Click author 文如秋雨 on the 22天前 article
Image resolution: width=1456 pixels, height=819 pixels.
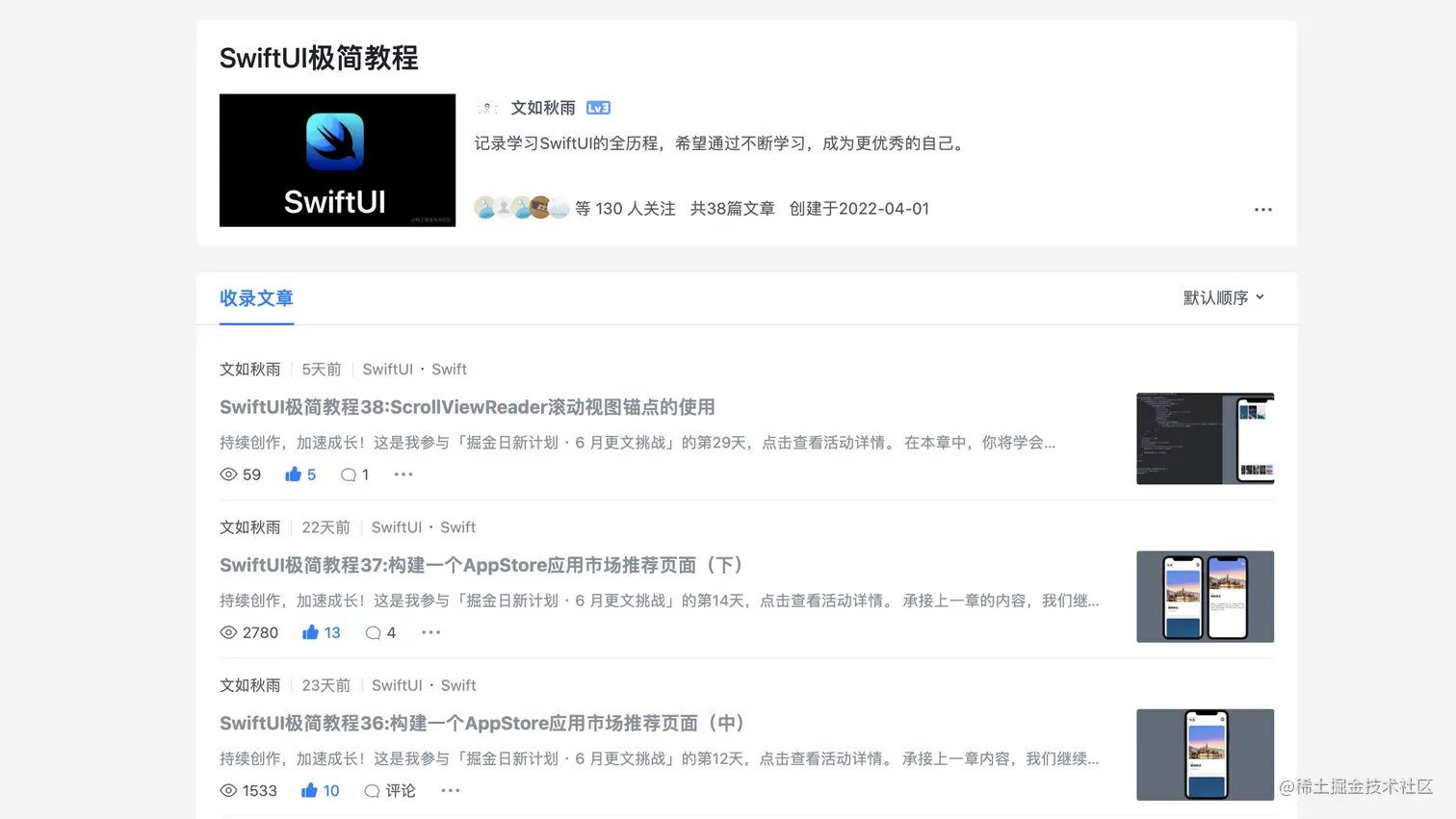coord(250,527)
